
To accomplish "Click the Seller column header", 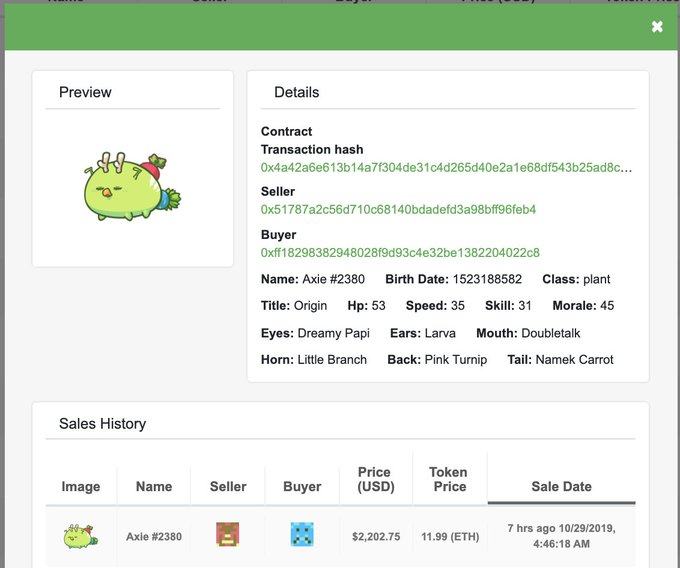I will pos(228,486).
